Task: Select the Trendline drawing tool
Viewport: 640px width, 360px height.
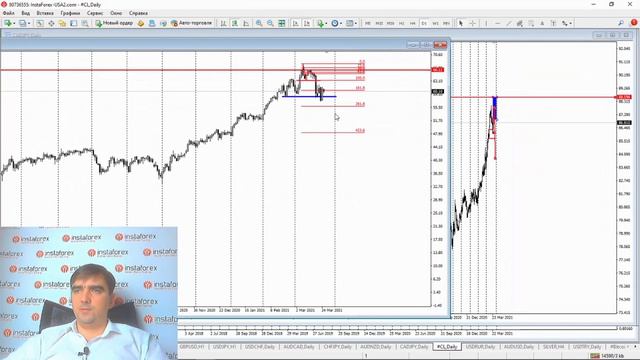Action: (x=509, y=23)
